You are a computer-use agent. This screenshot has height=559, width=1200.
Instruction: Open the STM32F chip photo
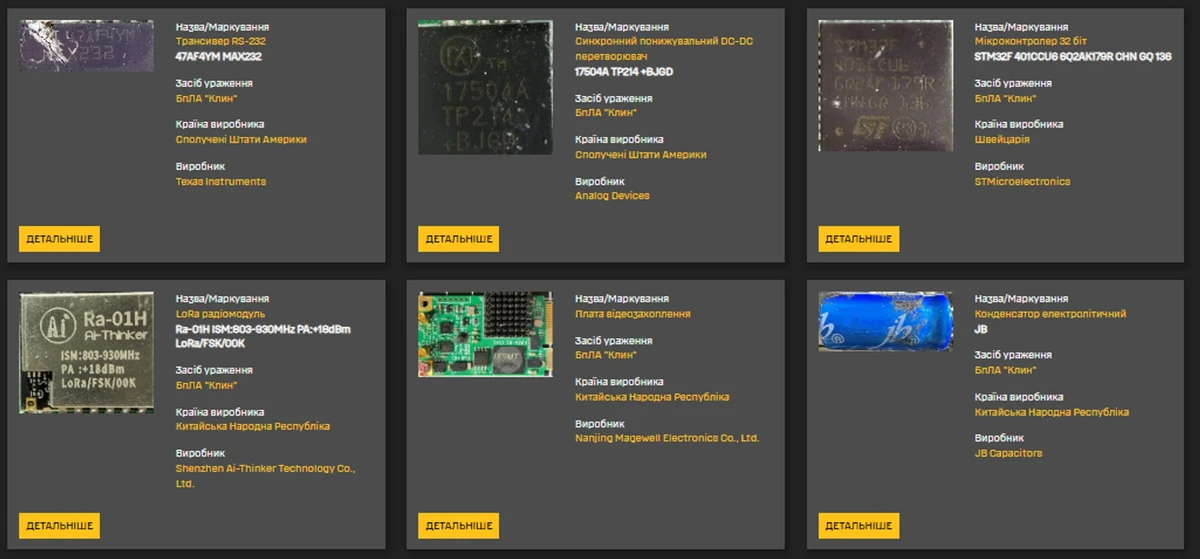click(x=886, y=86)
